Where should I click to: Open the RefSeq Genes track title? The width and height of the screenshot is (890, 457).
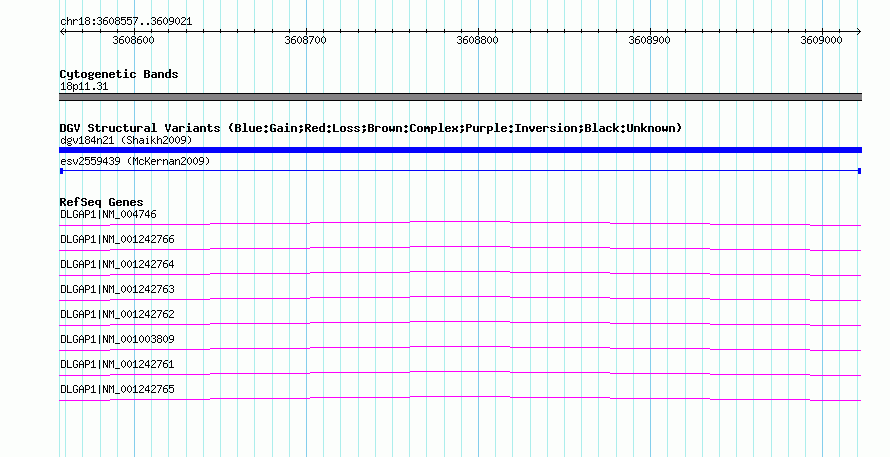click(x=102, y=202)
